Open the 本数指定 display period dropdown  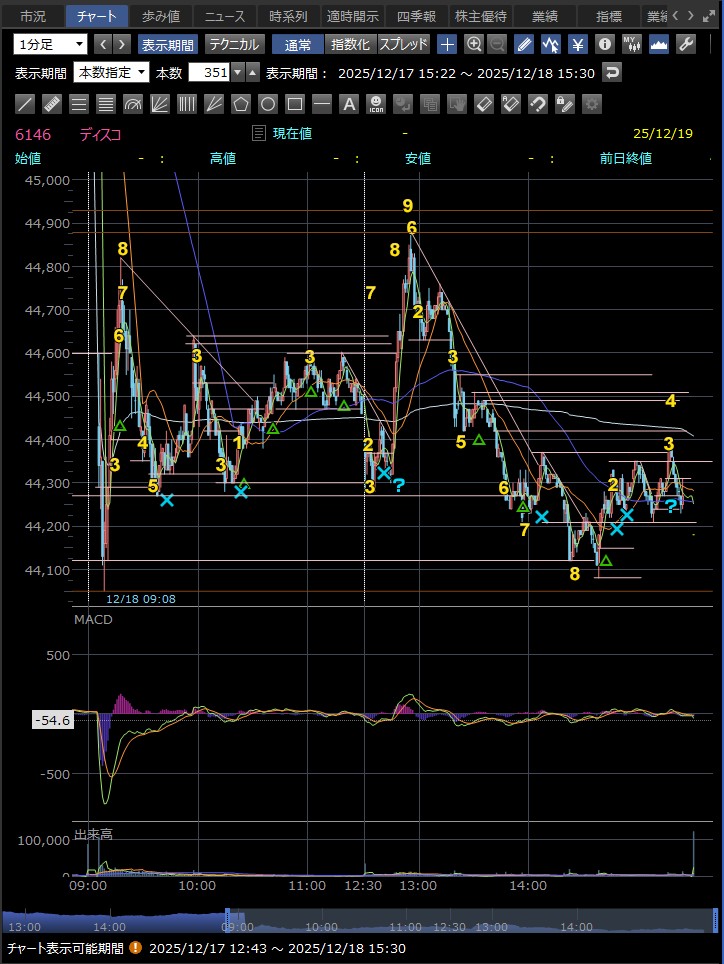[111, 72]
